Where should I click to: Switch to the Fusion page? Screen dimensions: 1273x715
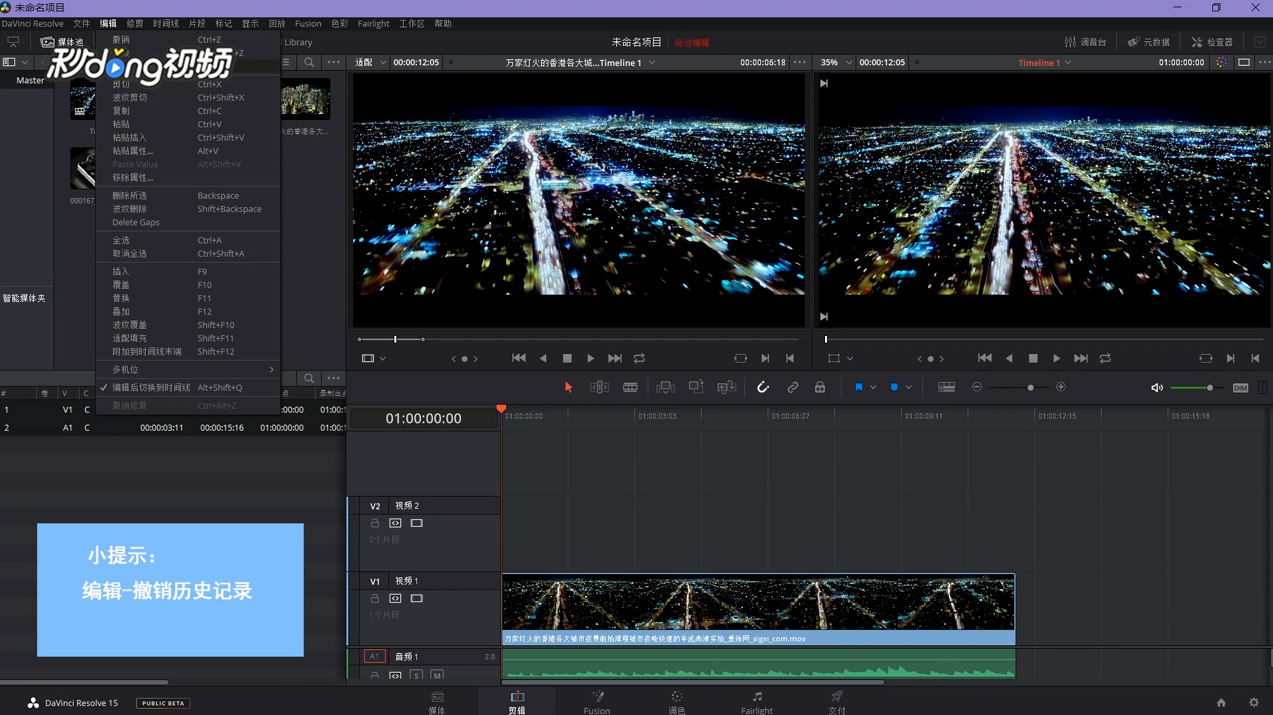point(597,703)
